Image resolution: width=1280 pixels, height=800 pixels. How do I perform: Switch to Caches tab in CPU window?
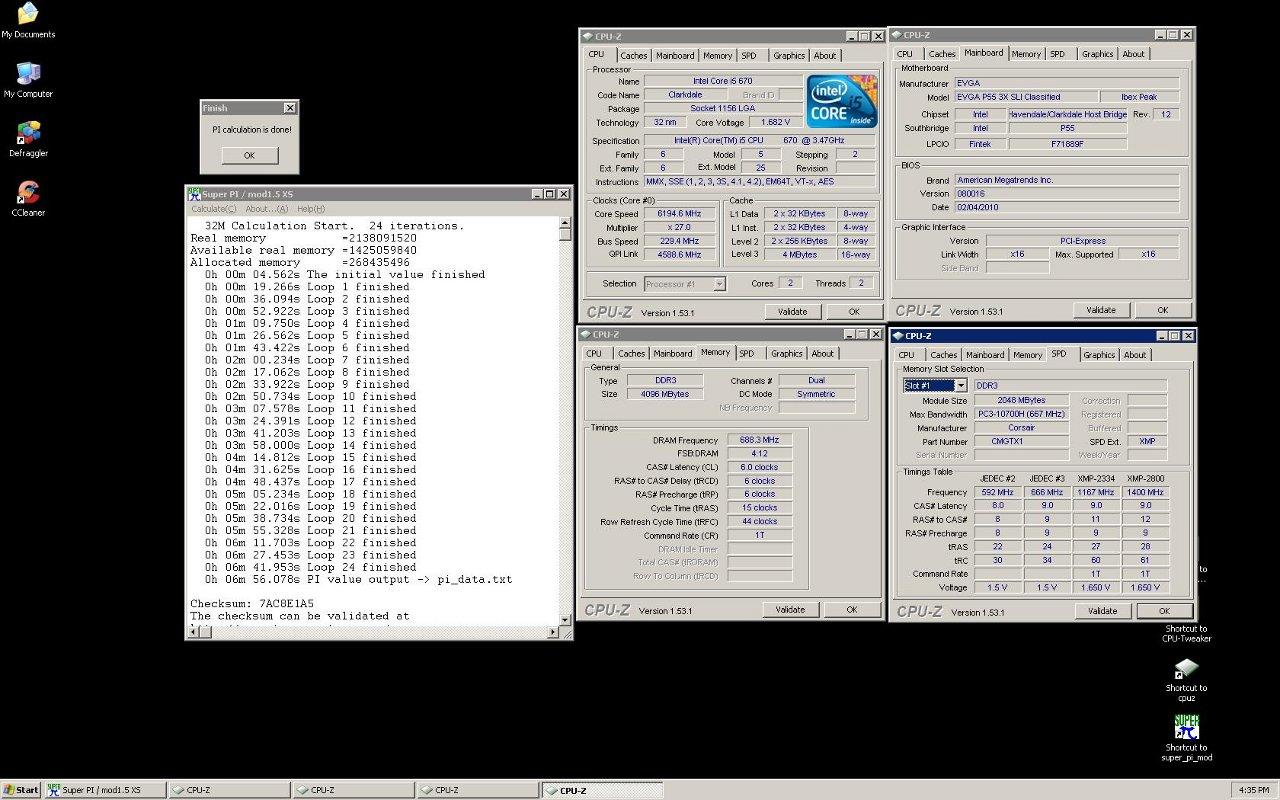[634, 56]
